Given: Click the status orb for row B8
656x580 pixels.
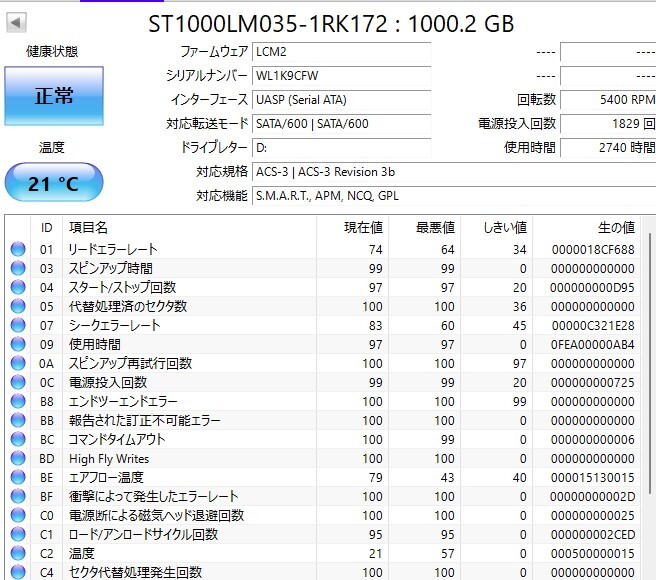Looking at the screenshot, I should pos(18,401).
